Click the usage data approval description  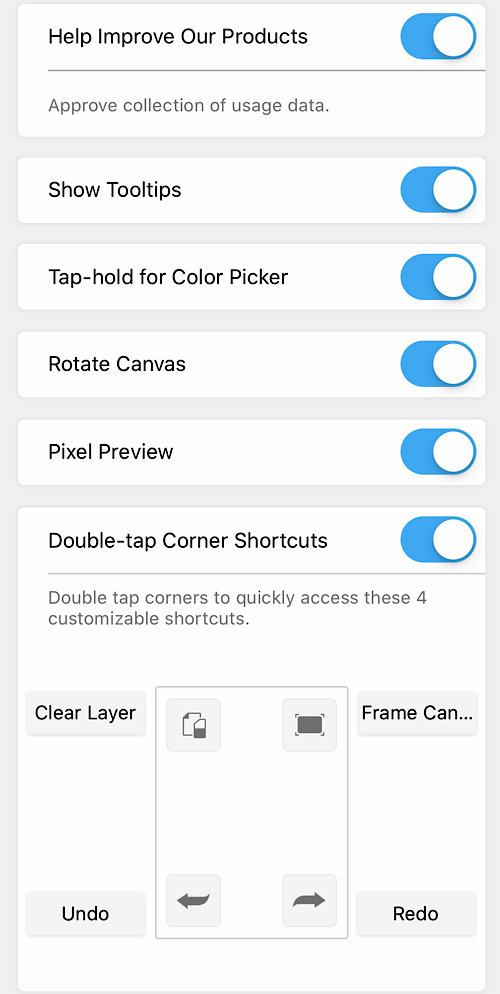189,105
